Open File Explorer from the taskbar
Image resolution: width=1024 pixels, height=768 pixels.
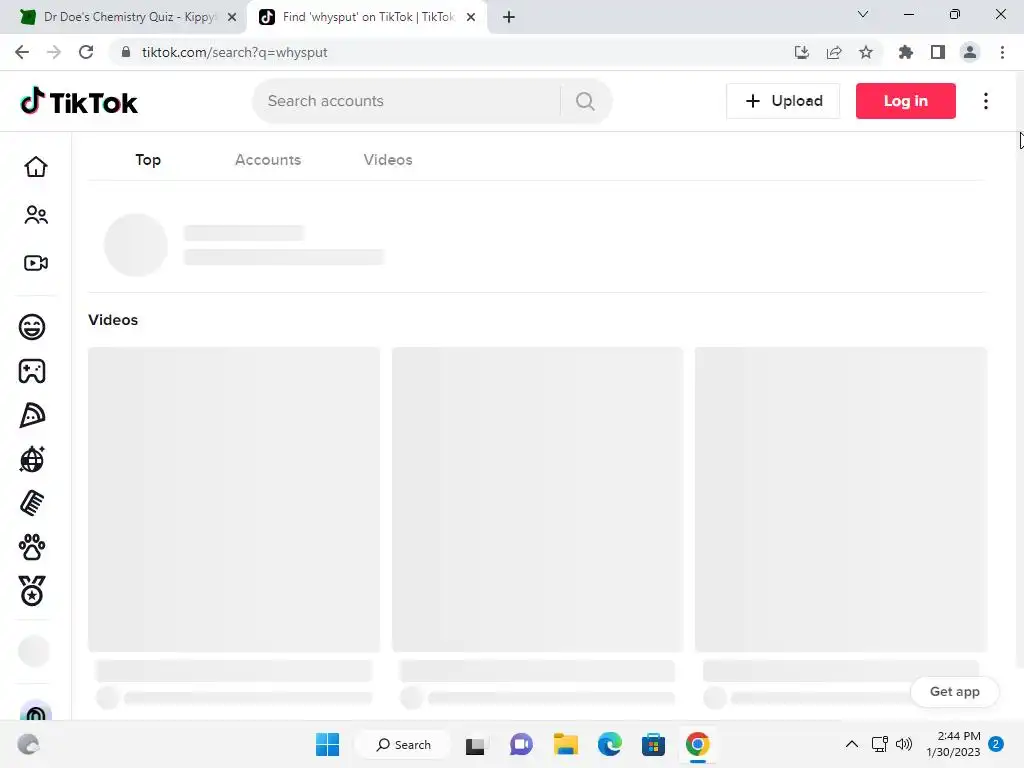pyautogui.click(x=566, y=744)
